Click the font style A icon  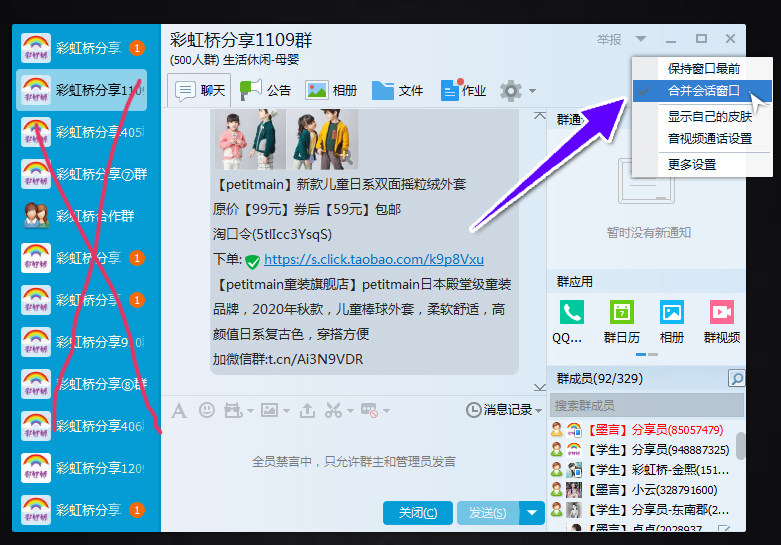click(179, 411)
